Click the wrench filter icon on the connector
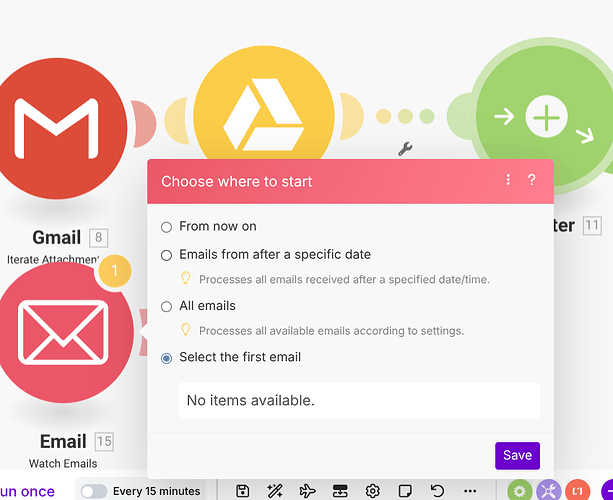This screenshot has width=613, height=500. click(x=405, y=149)
